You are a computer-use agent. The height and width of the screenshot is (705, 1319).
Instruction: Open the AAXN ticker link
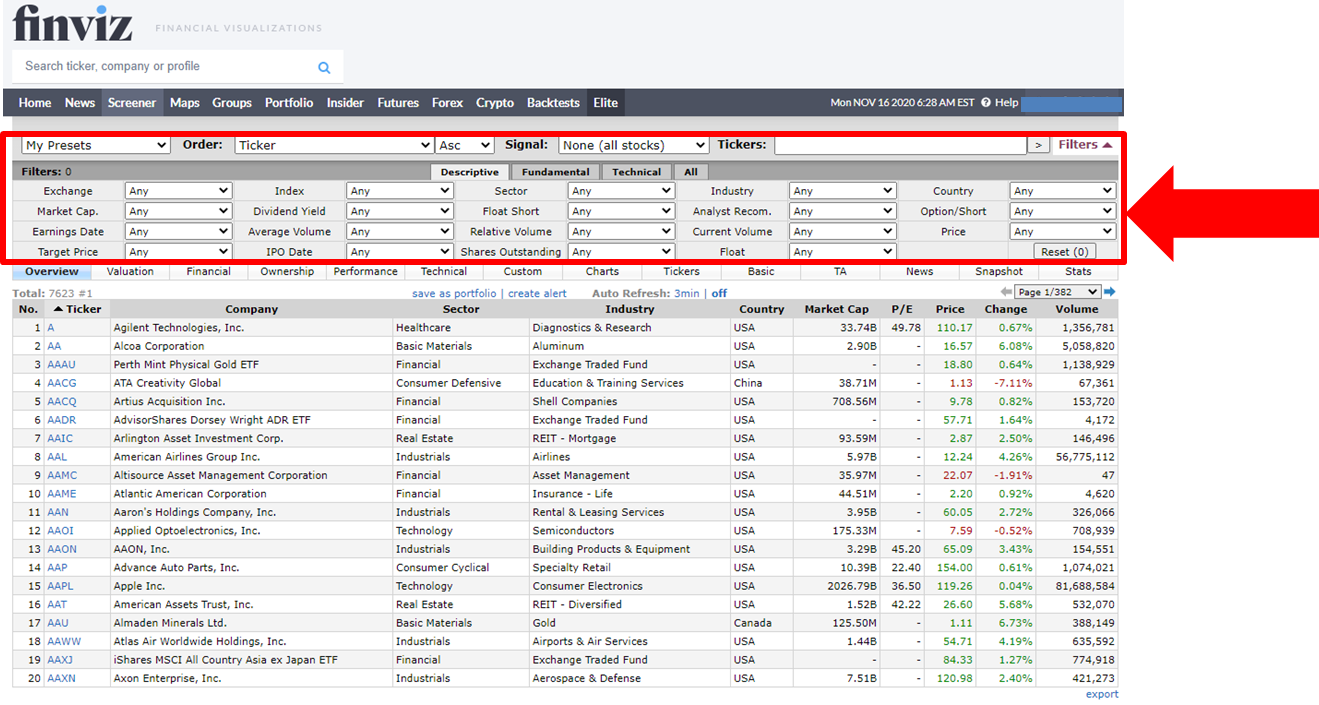click(61, 678)
